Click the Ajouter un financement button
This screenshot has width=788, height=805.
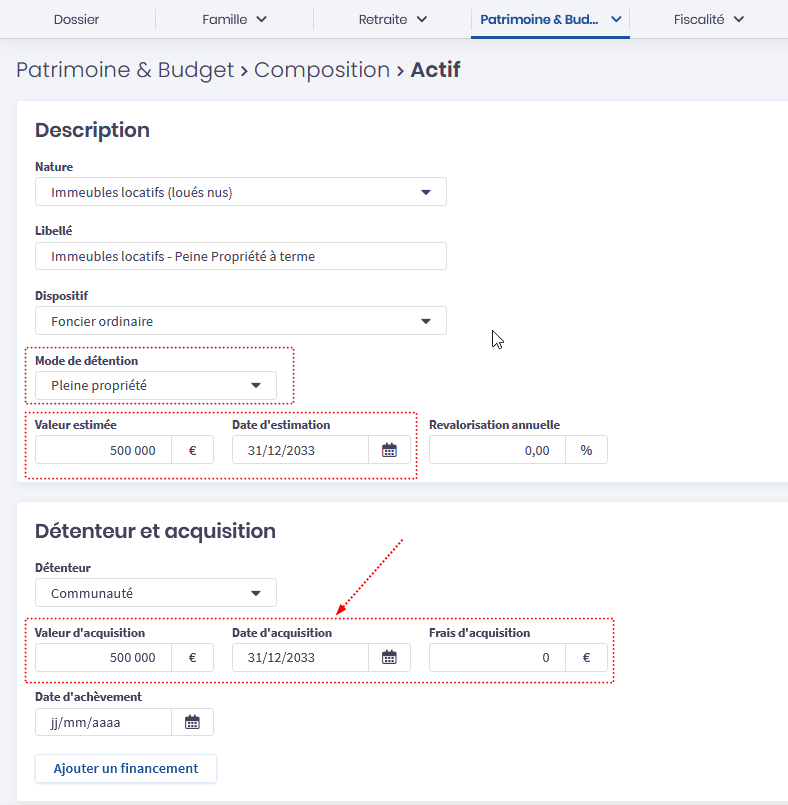(x=126, y=768)
